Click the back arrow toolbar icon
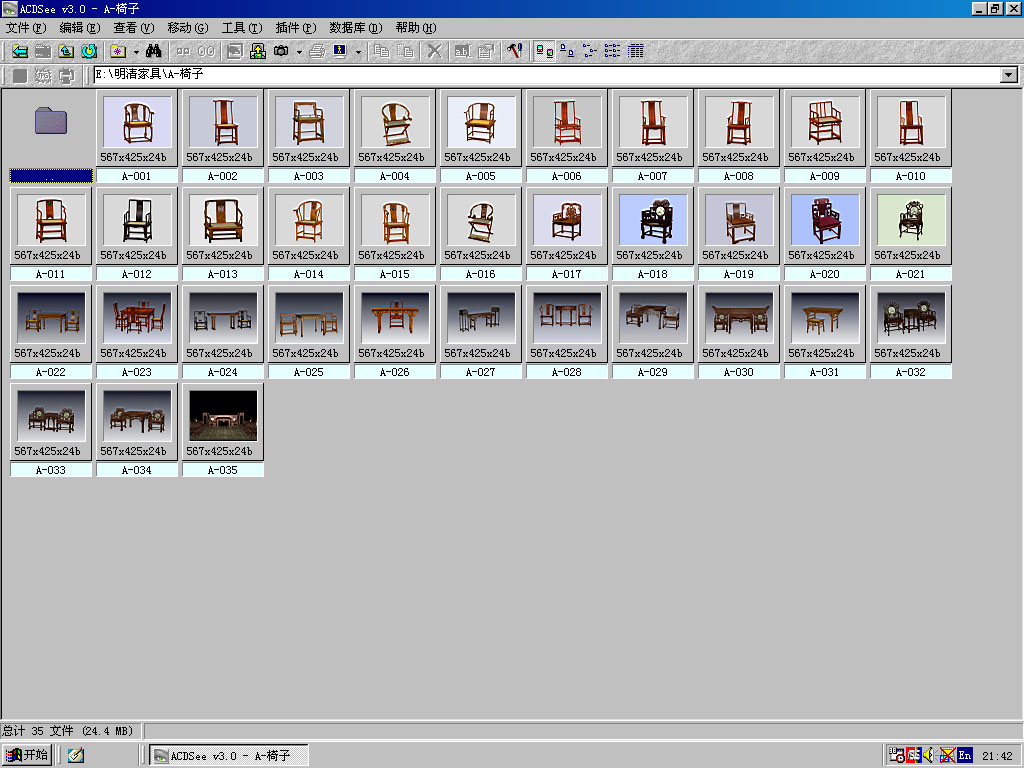The width and height of the screenshot is (1024, 768). pos(19,51)
